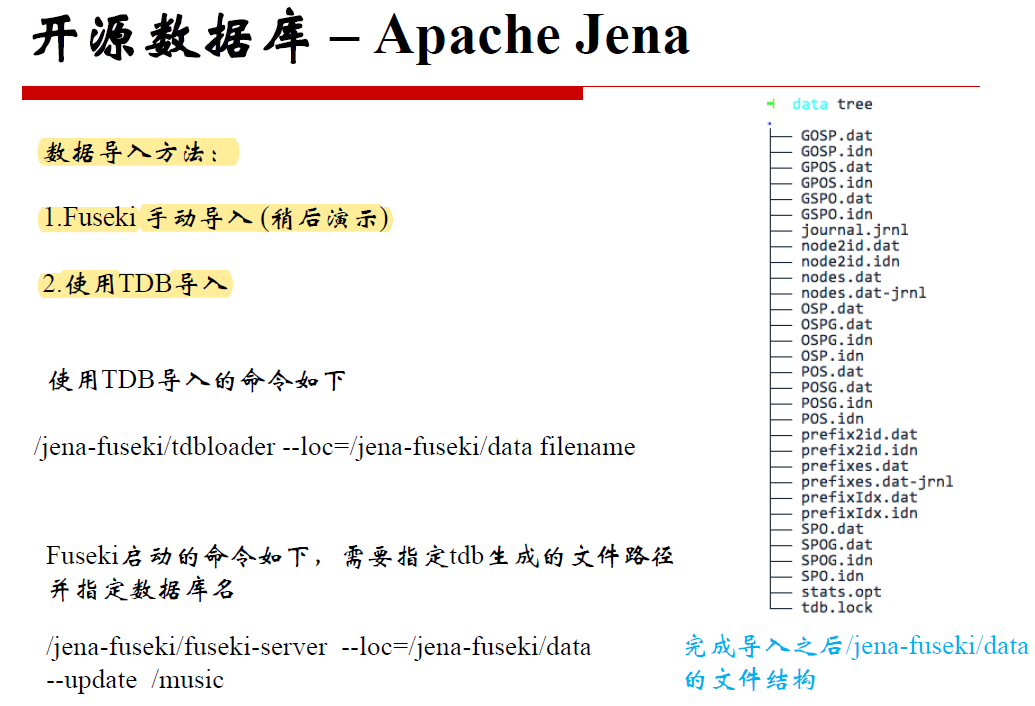Click the line "2.使用TDB导入"

[135, 284]
